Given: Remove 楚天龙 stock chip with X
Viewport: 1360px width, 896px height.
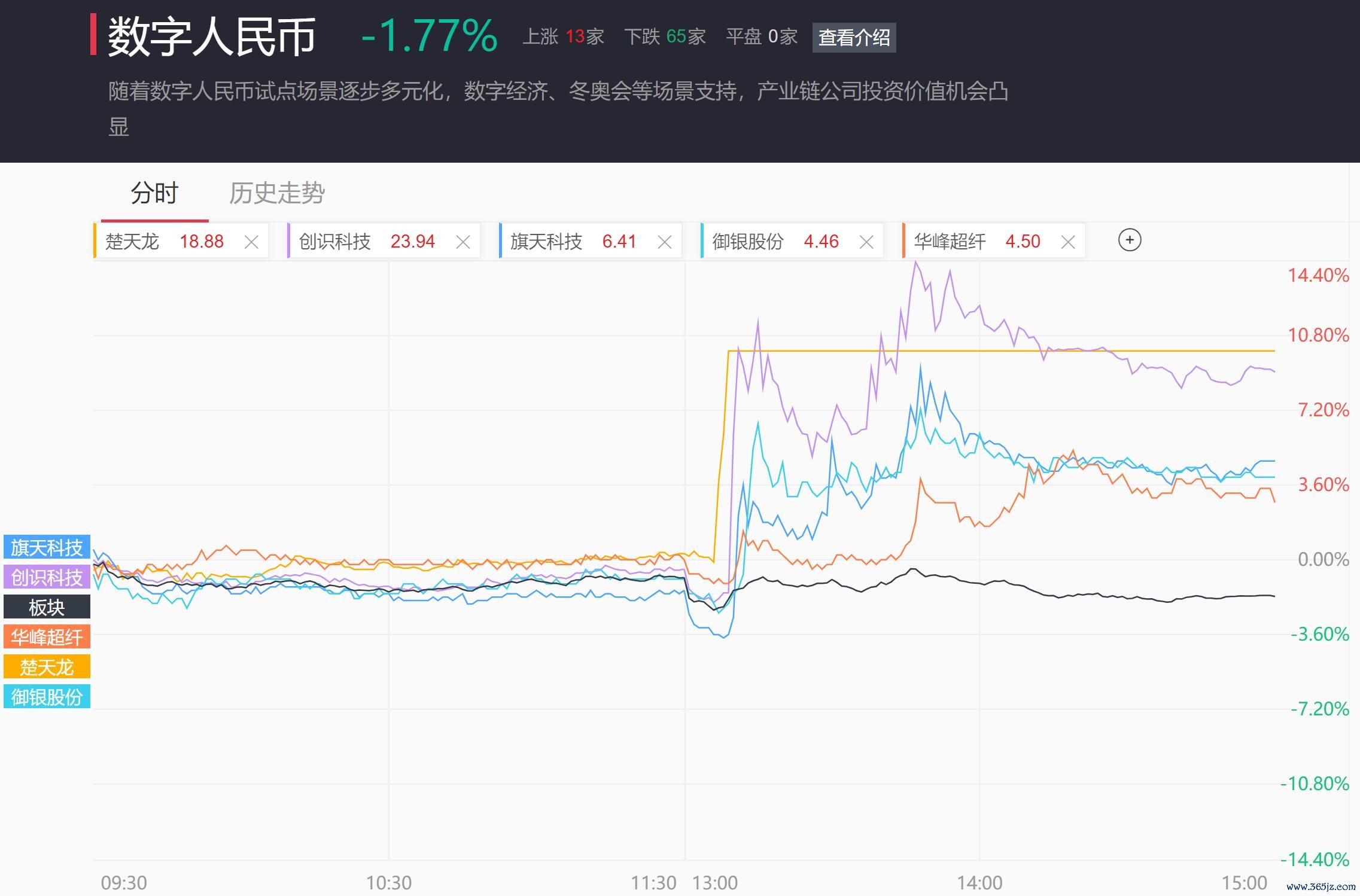Looking at the screenshot, I should 251,242.
